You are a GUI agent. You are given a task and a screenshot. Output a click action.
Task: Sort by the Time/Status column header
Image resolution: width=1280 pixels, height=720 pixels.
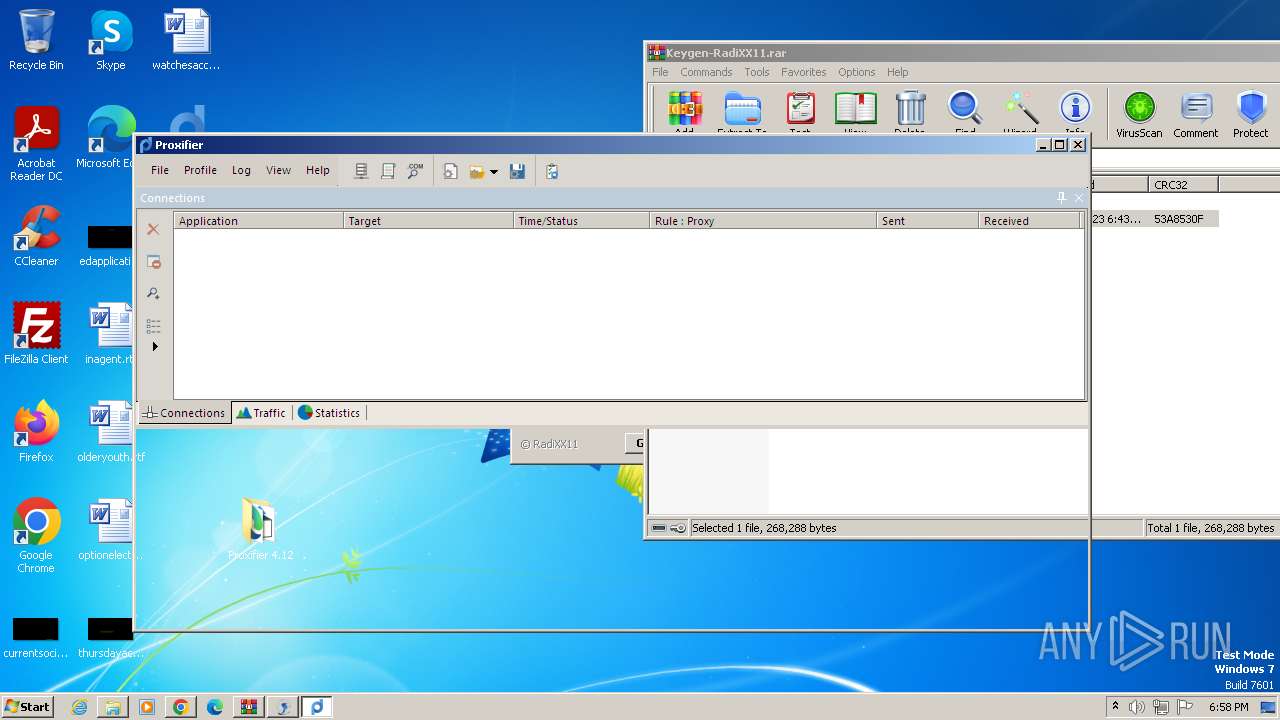pyautogui.click(x=581, y=221)
